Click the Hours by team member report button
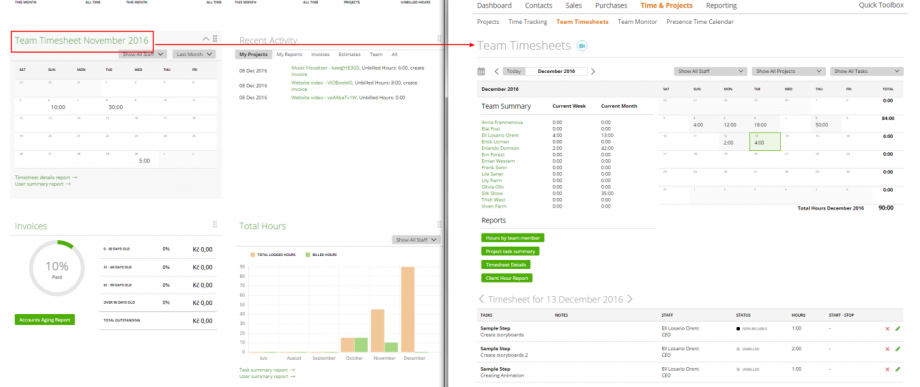This screenshot has height=387, width=920. pos(512,237)
